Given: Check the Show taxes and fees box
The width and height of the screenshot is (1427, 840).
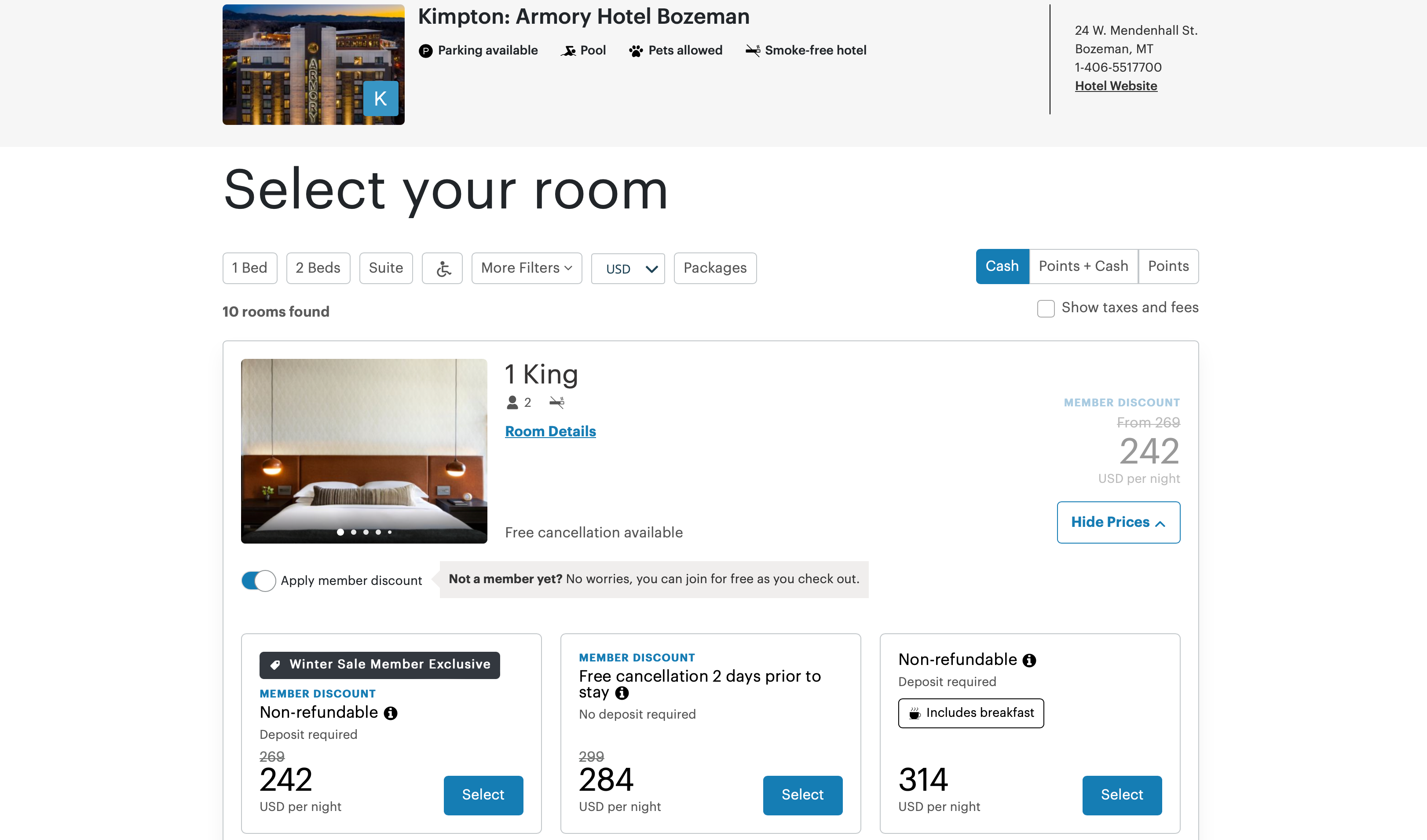Looking at the screenshot, I should pos(1045,308).
